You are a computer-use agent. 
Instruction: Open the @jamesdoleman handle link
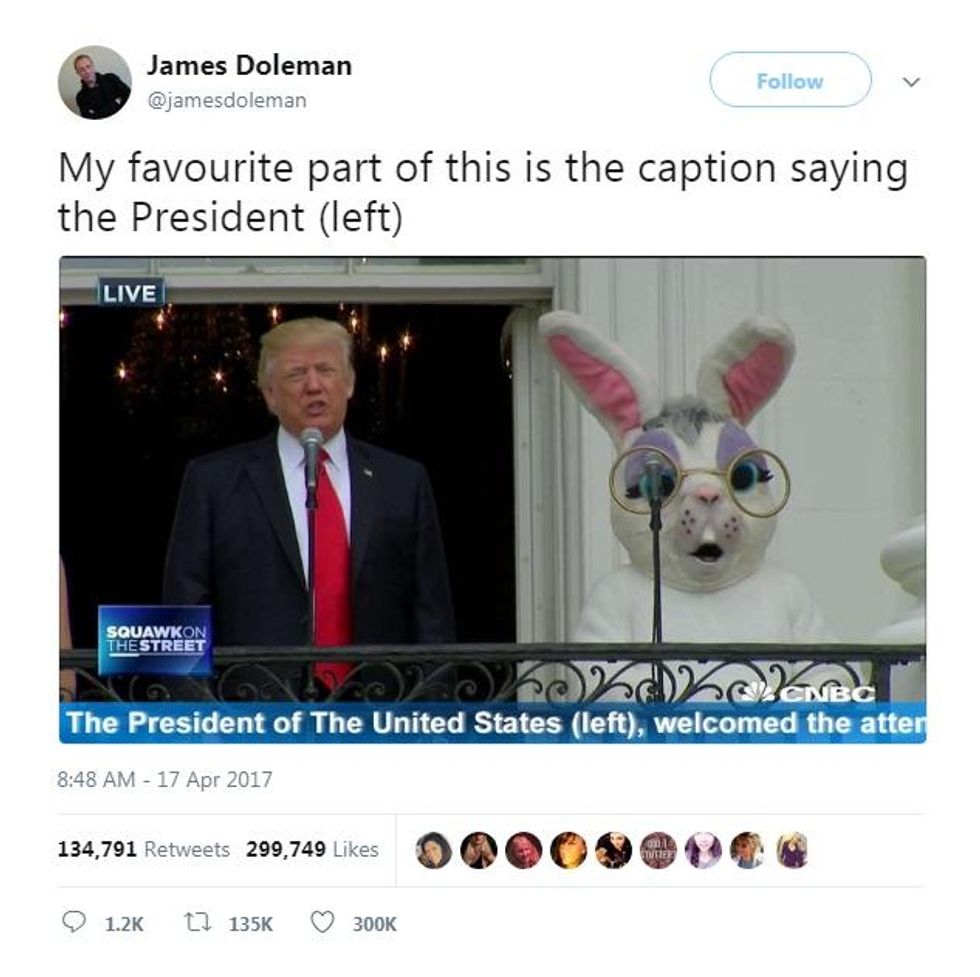pos(226,100)
